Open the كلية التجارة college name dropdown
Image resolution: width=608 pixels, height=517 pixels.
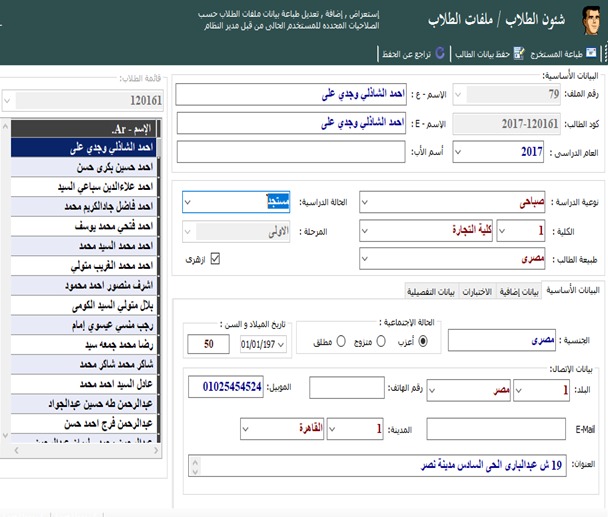pos(365,231)
